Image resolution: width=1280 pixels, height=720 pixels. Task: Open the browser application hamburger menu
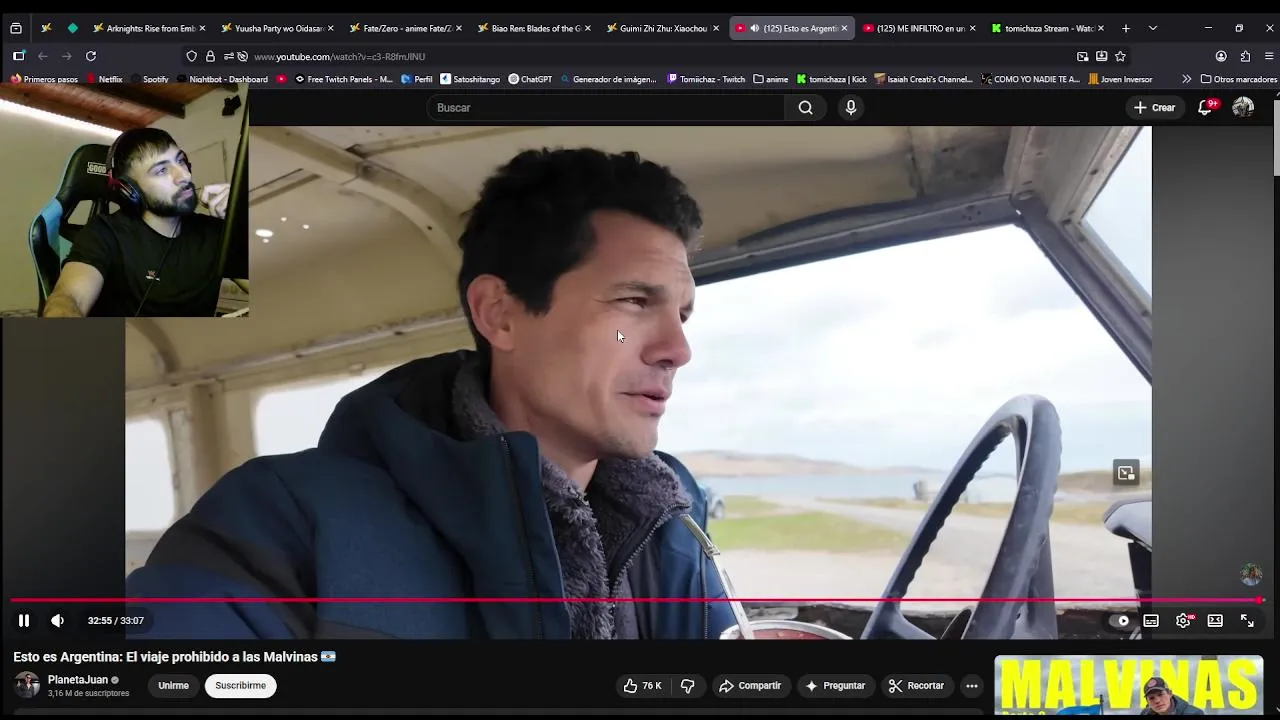[x=1269, y=56]
